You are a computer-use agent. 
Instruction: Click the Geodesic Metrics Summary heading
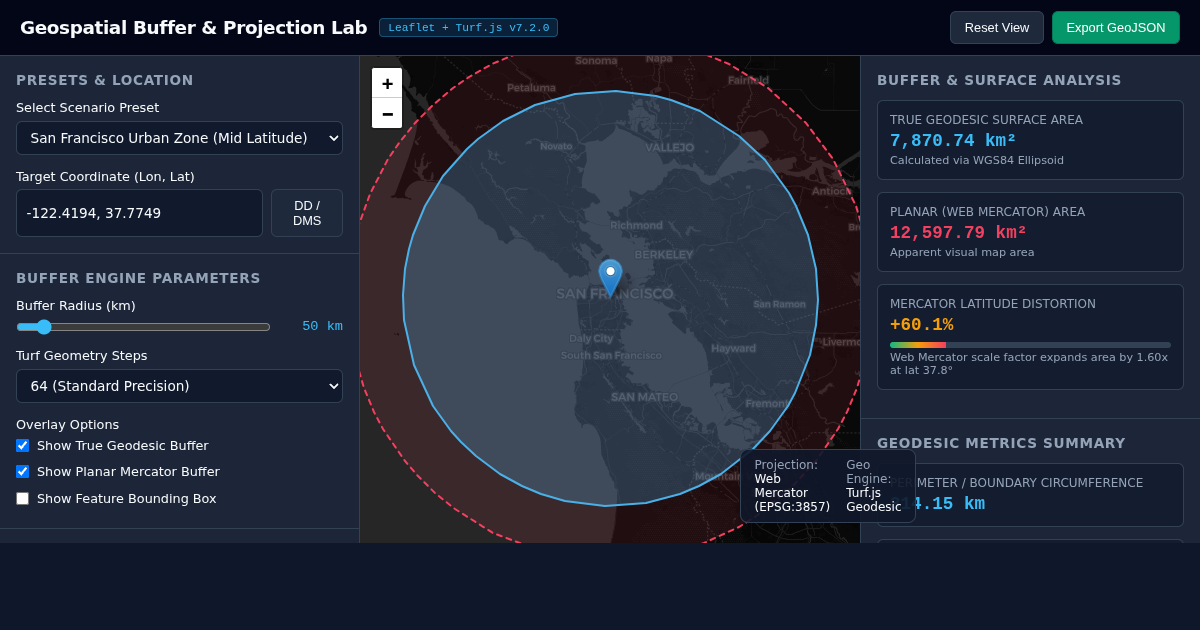[1001, 443]
